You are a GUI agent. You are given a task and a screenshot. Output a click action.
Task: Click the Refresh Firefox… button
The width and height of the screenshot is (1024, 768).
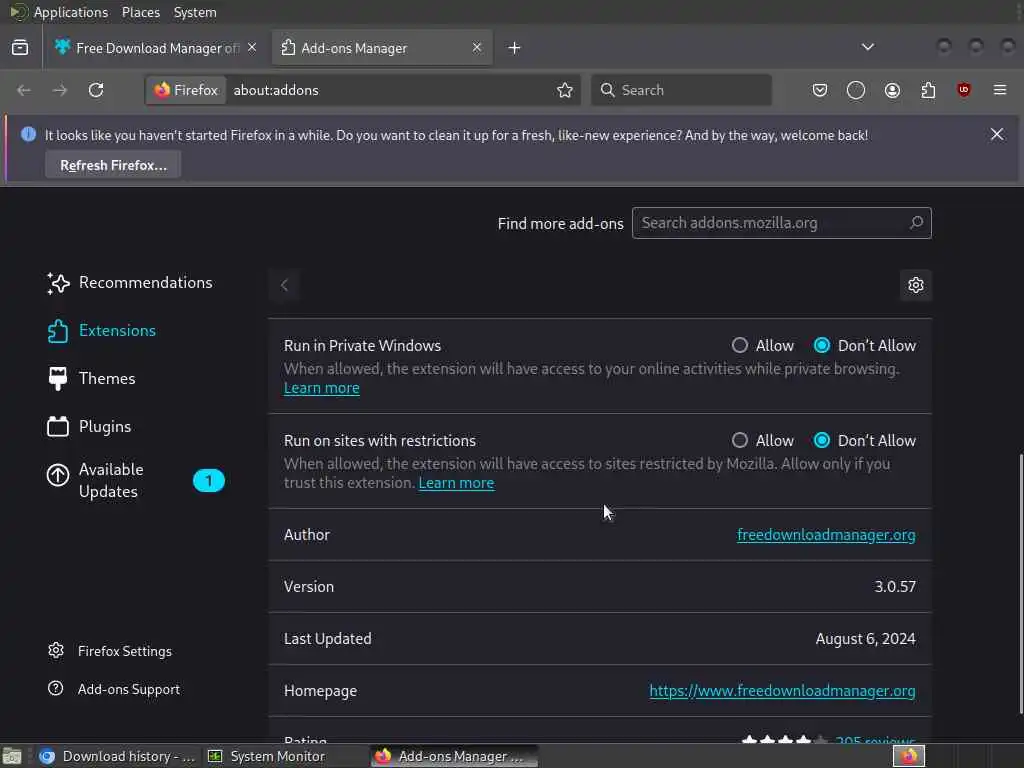coord(113,165)
